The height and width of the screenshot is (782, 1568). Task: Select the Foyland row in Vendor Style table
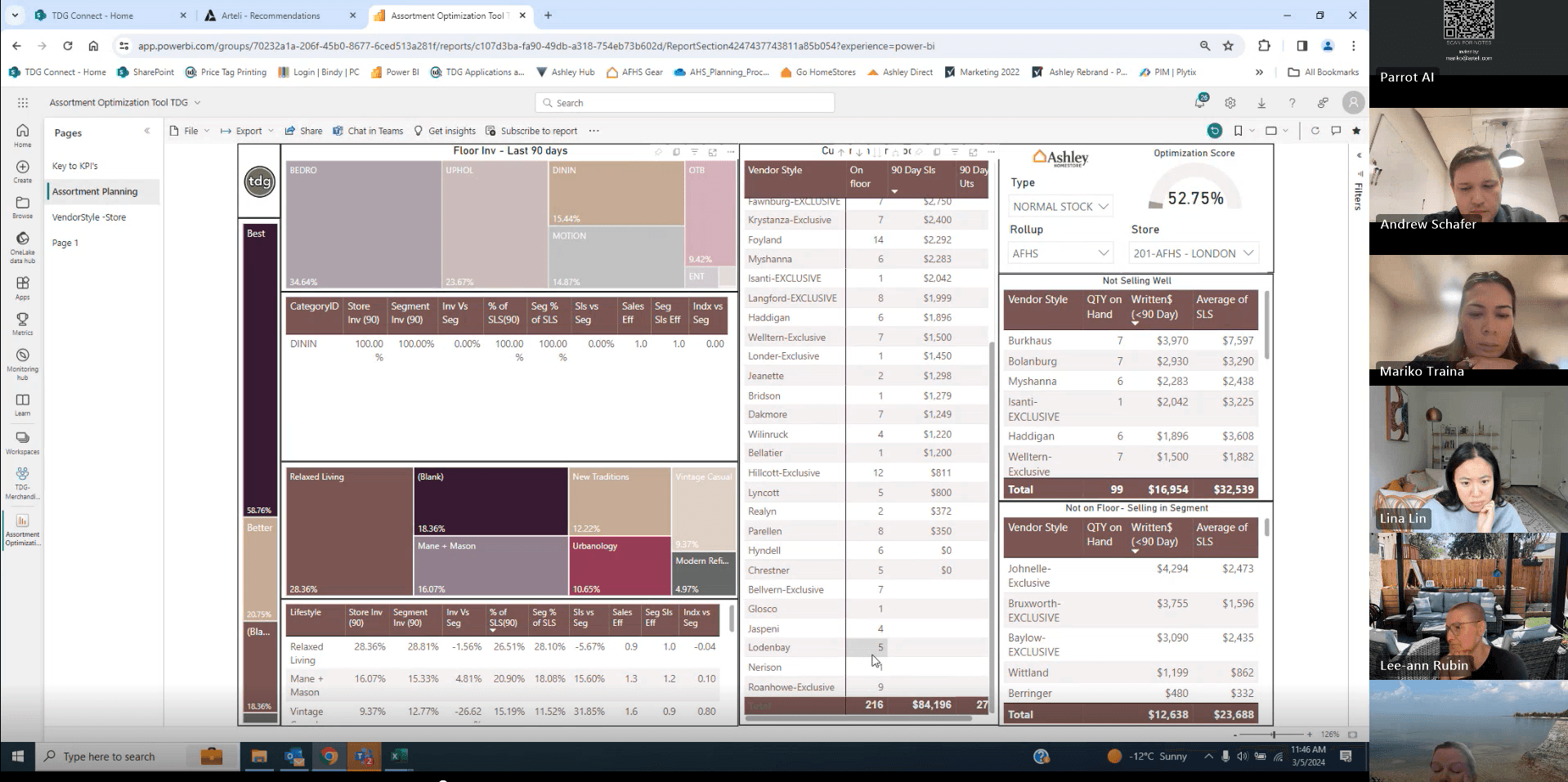click(x=867, y=239)
